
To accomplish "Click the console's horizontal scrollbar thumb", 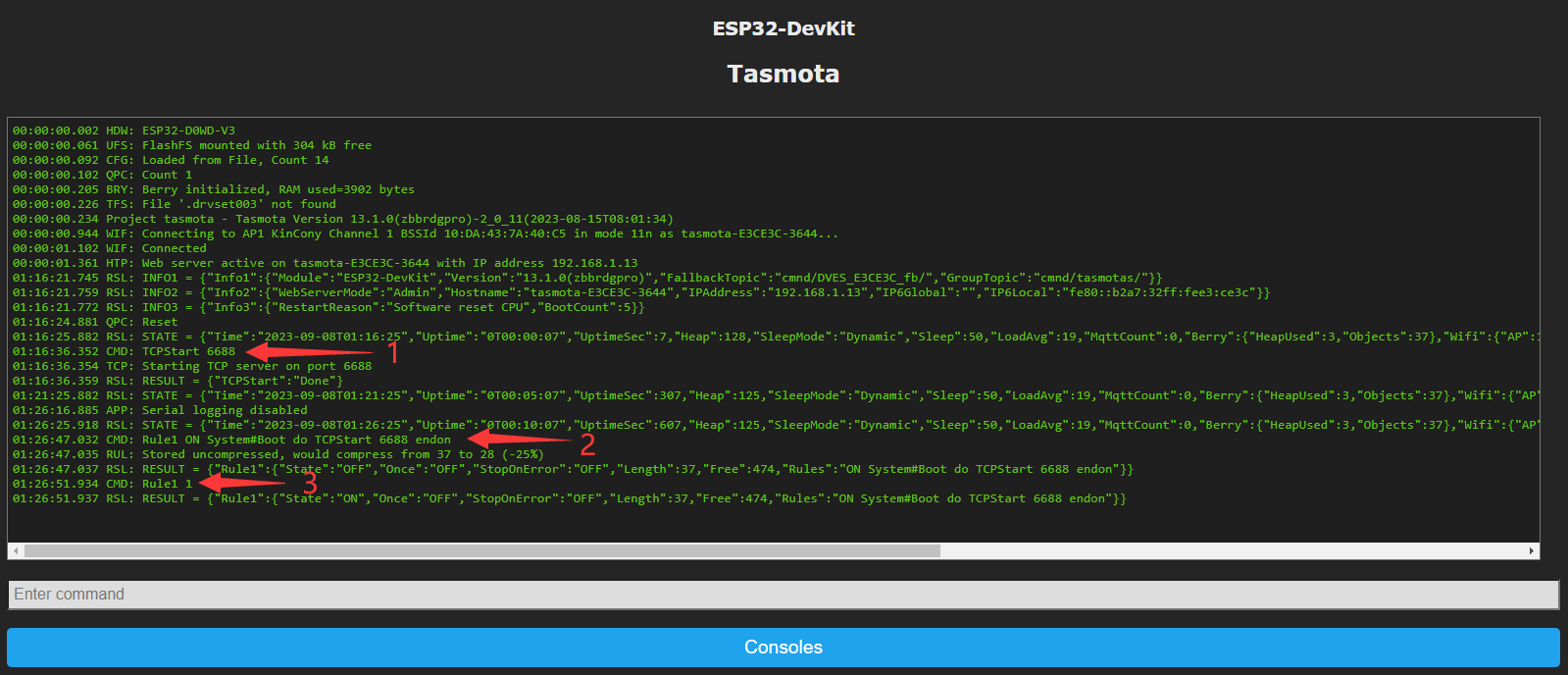I will (481, 551).
